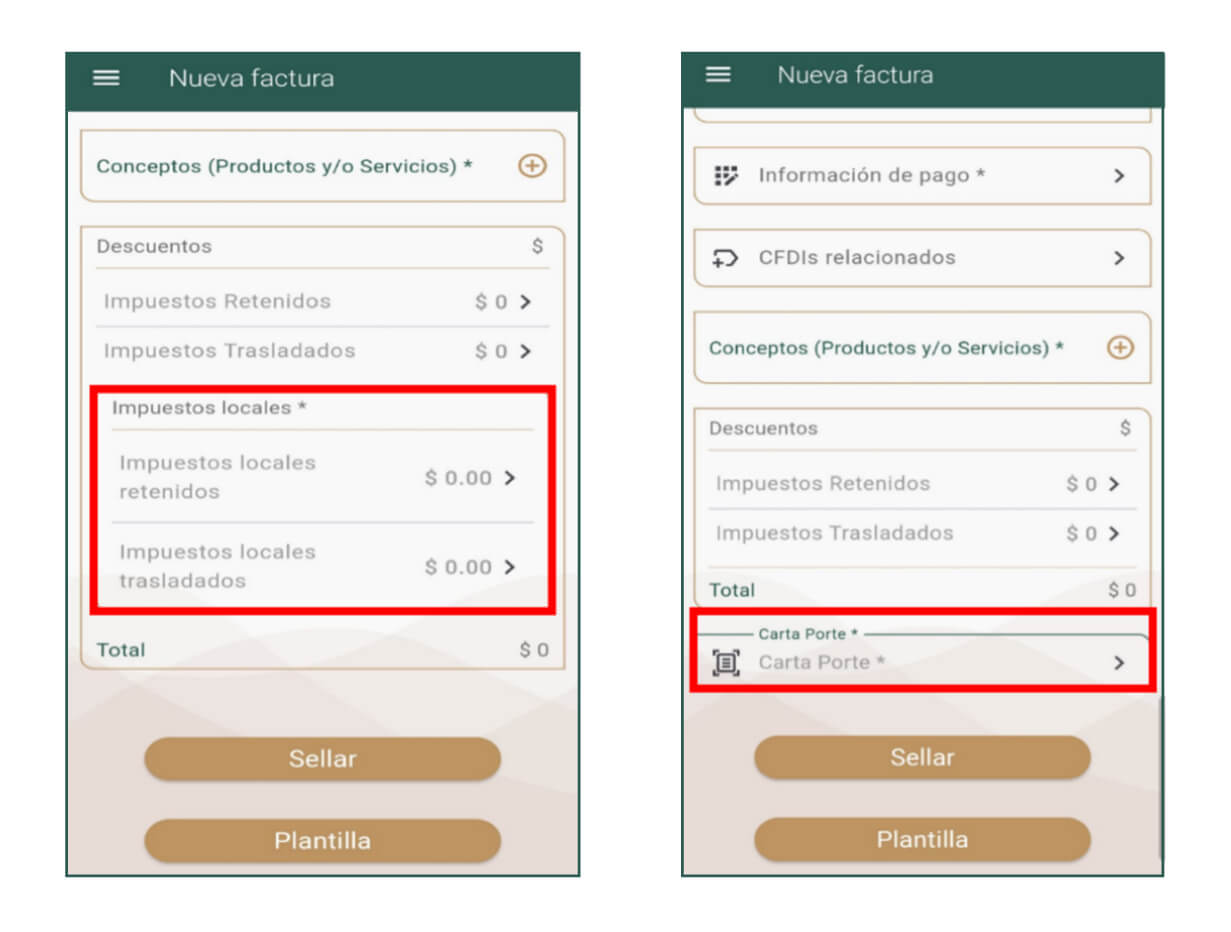Click the Carta Porte document icon
1231x932 pixels.
[726, 662]
